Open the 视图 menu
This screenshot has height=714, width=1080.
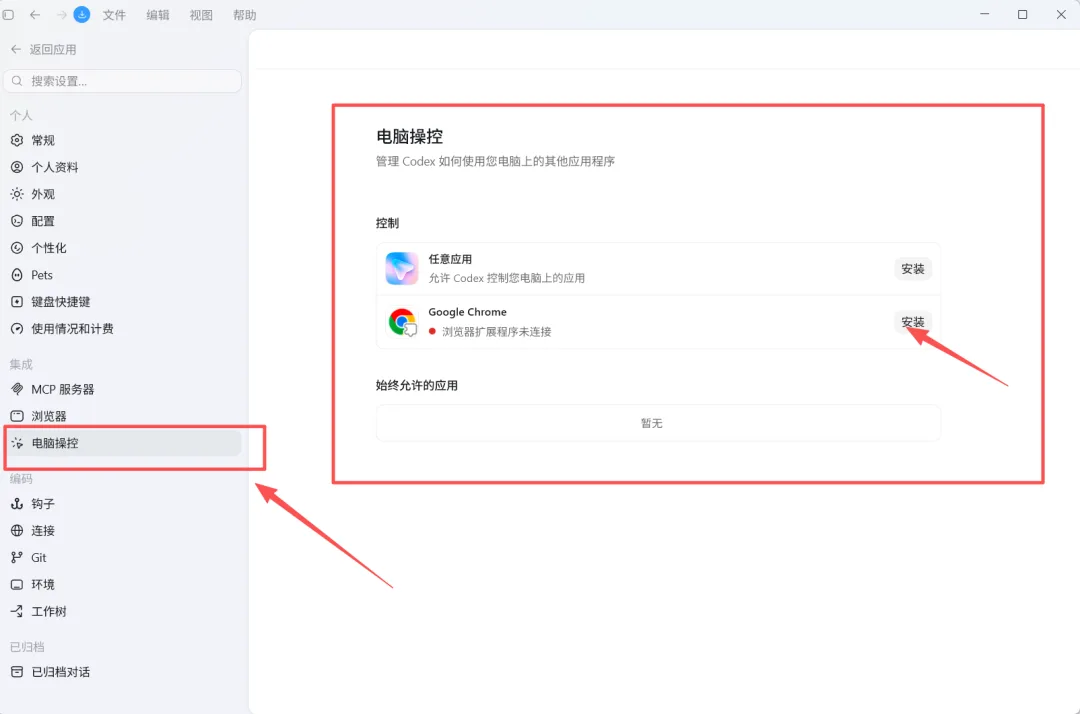pyautogui.click(x=201, y=15)
